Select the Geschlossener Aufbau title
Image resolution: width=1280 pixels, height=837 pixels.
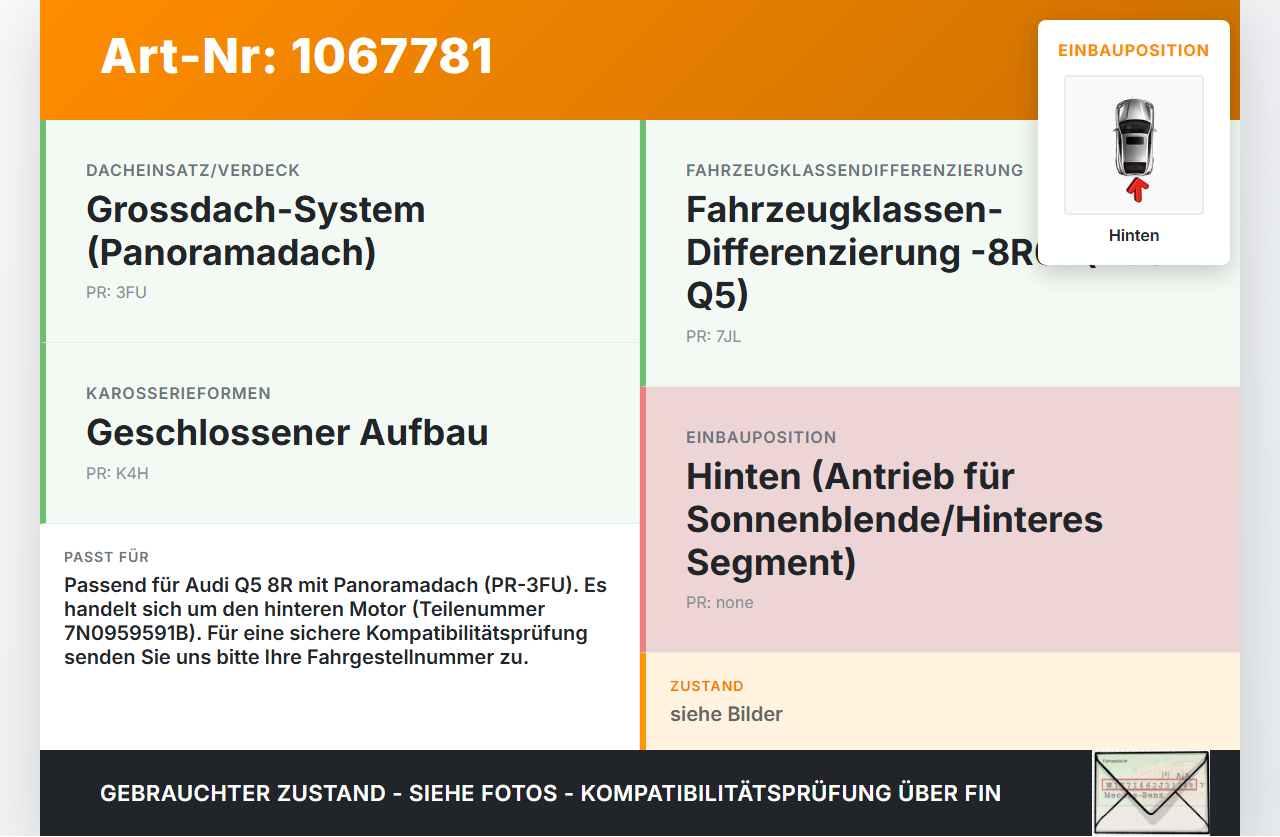pyautogui.click(x=287, y=432)
